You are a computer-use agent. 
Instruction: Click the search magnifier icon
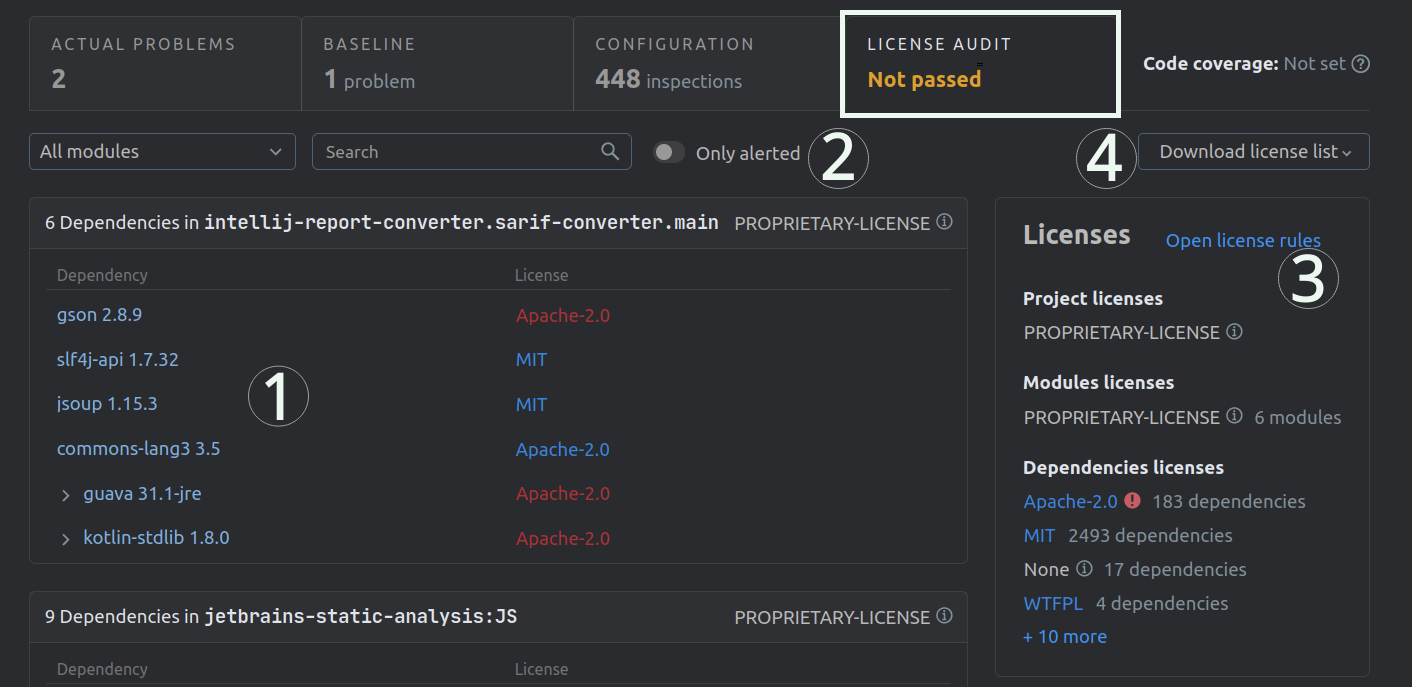(x=610, y=151)
